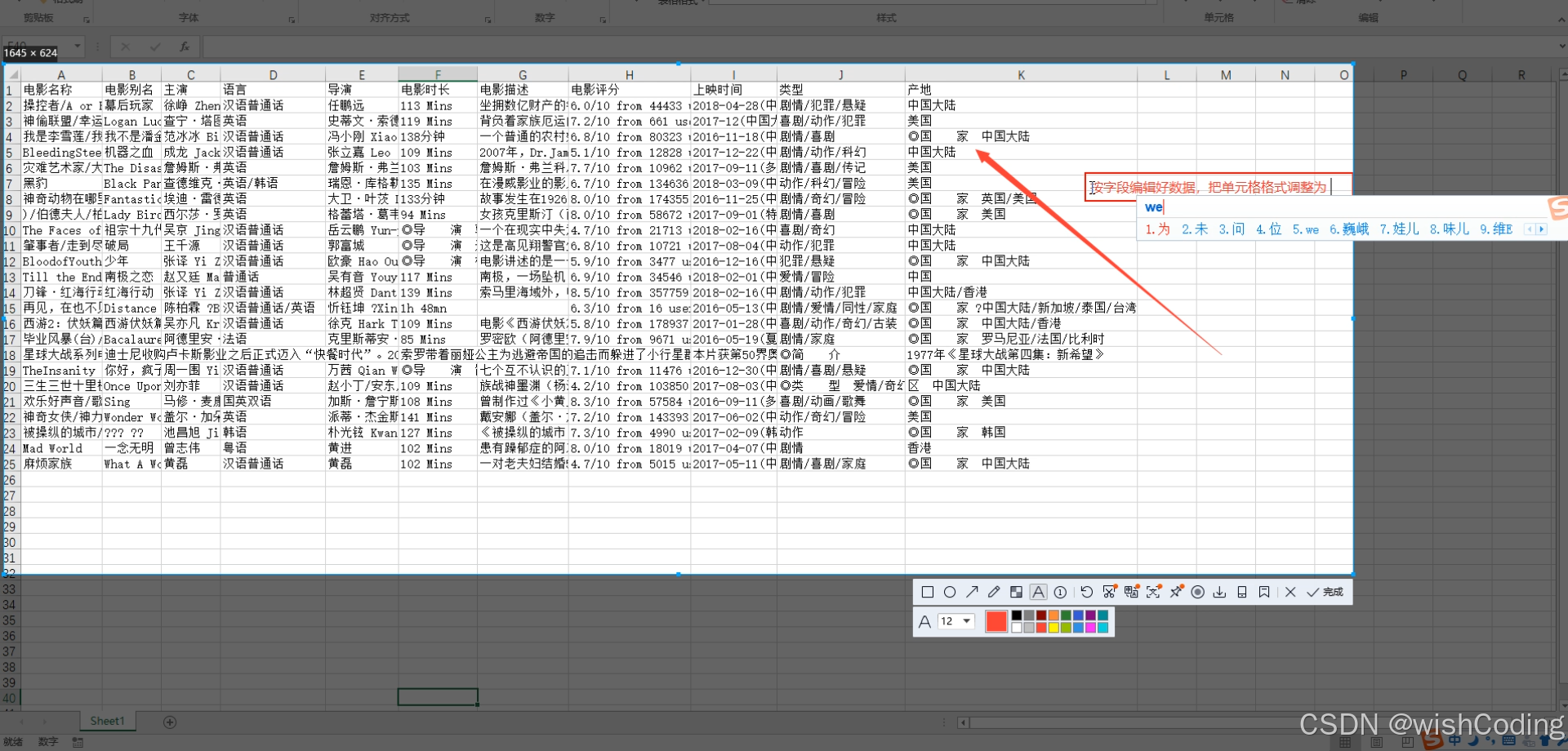
Task: Select the rectangle annotation tool
Action: tap(927, 592)
